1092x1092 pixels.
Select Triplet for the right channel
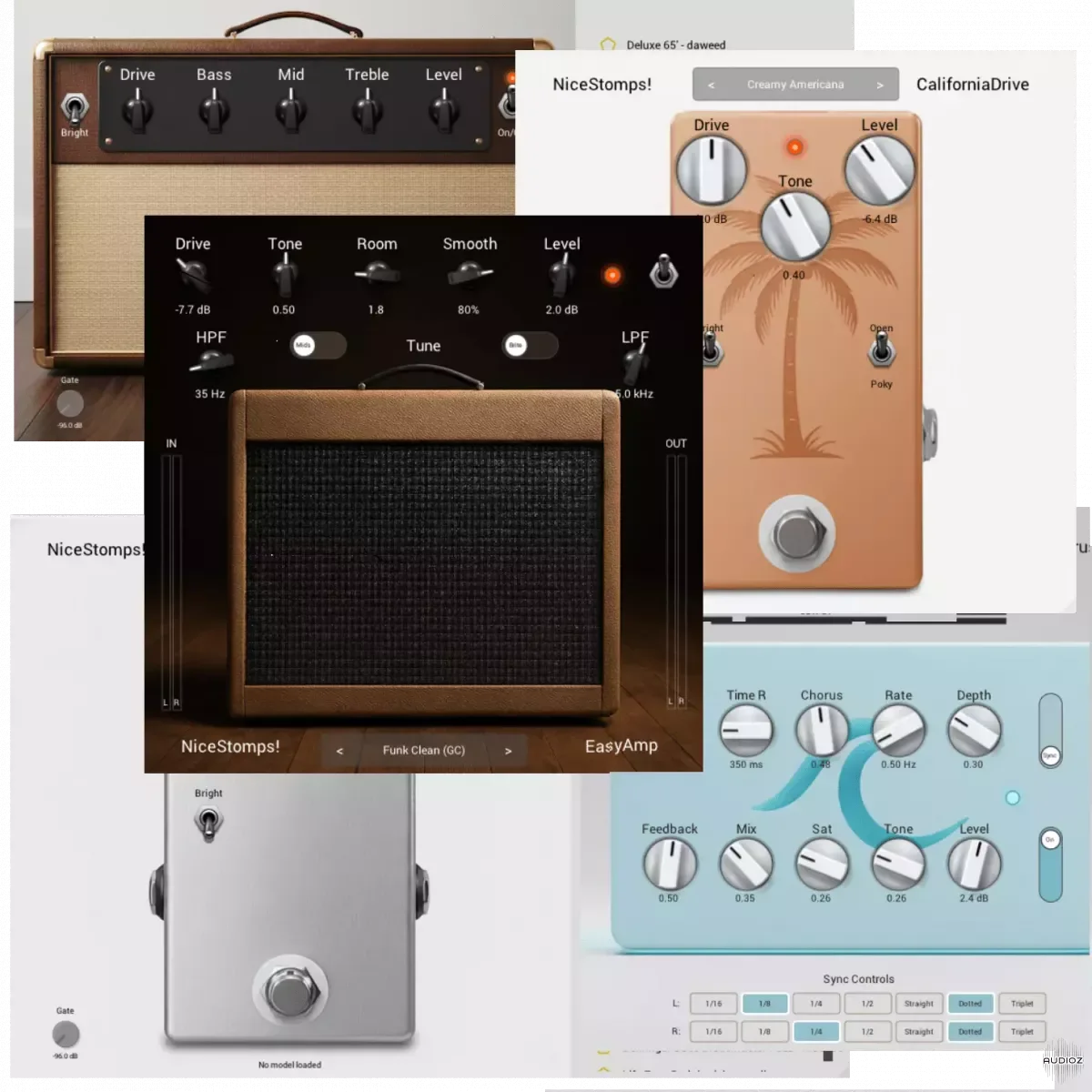coord(1022,1032)
